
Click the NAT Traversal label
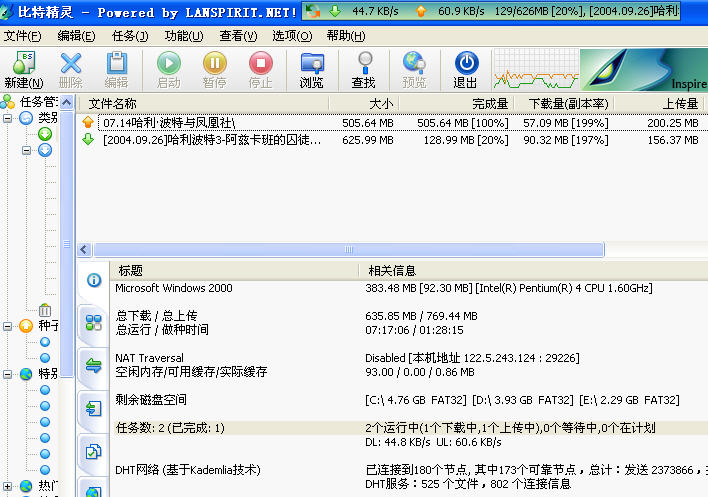point(149,358)
